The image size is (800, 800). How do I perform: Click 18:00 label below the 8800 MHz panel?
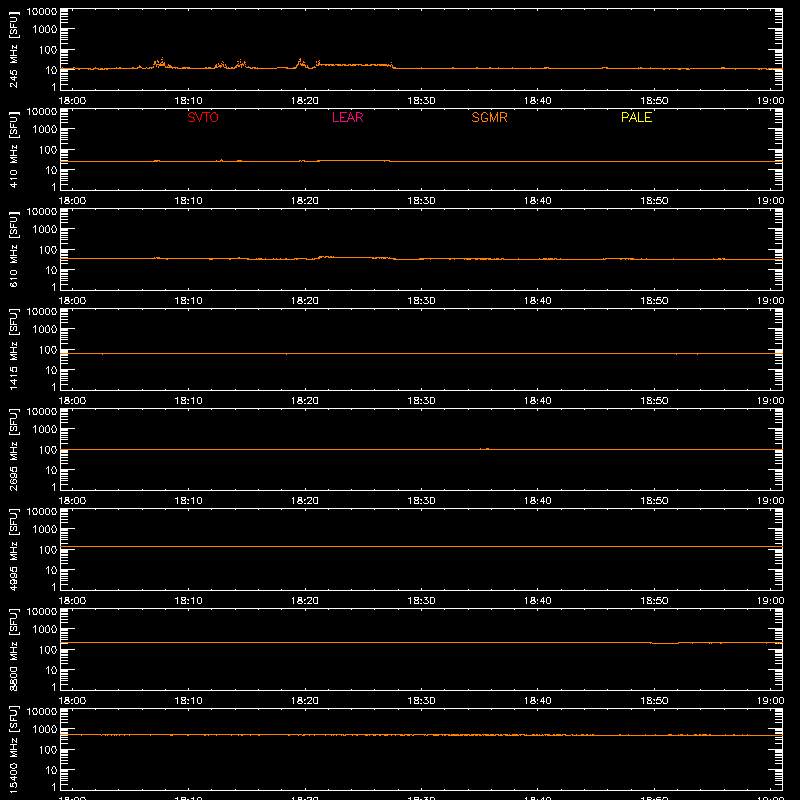click(x=72, y=701)
